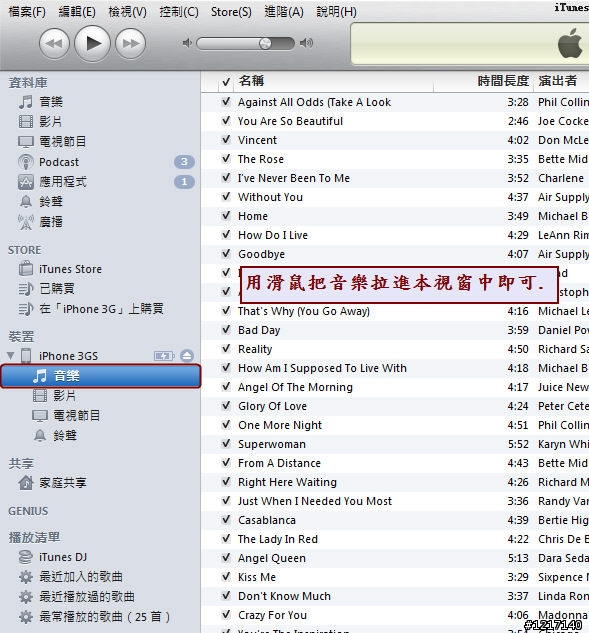Click the low-volume speaker icon

(187, 43)
